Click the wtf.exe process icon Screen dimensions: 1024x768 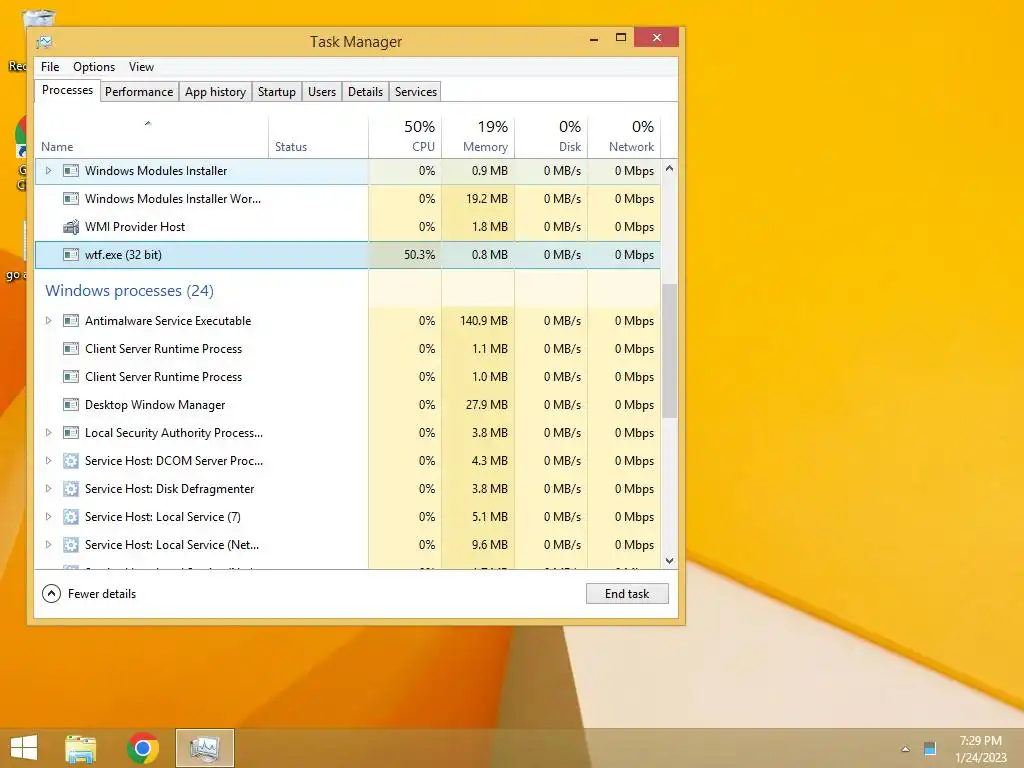(71, 255)
